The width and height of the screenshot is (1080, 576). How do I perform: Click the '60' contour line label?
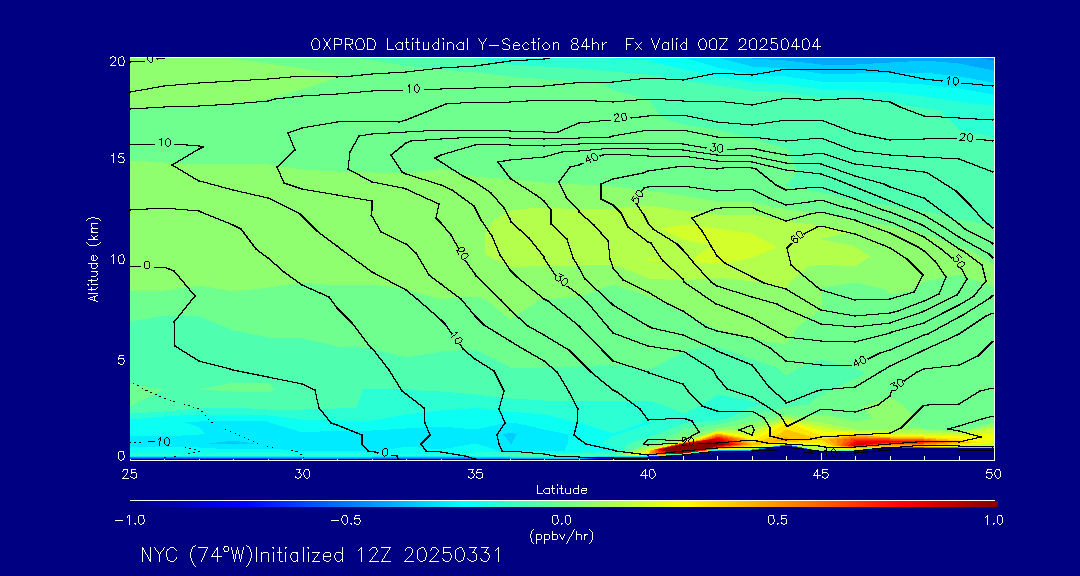tap(798, 238)
